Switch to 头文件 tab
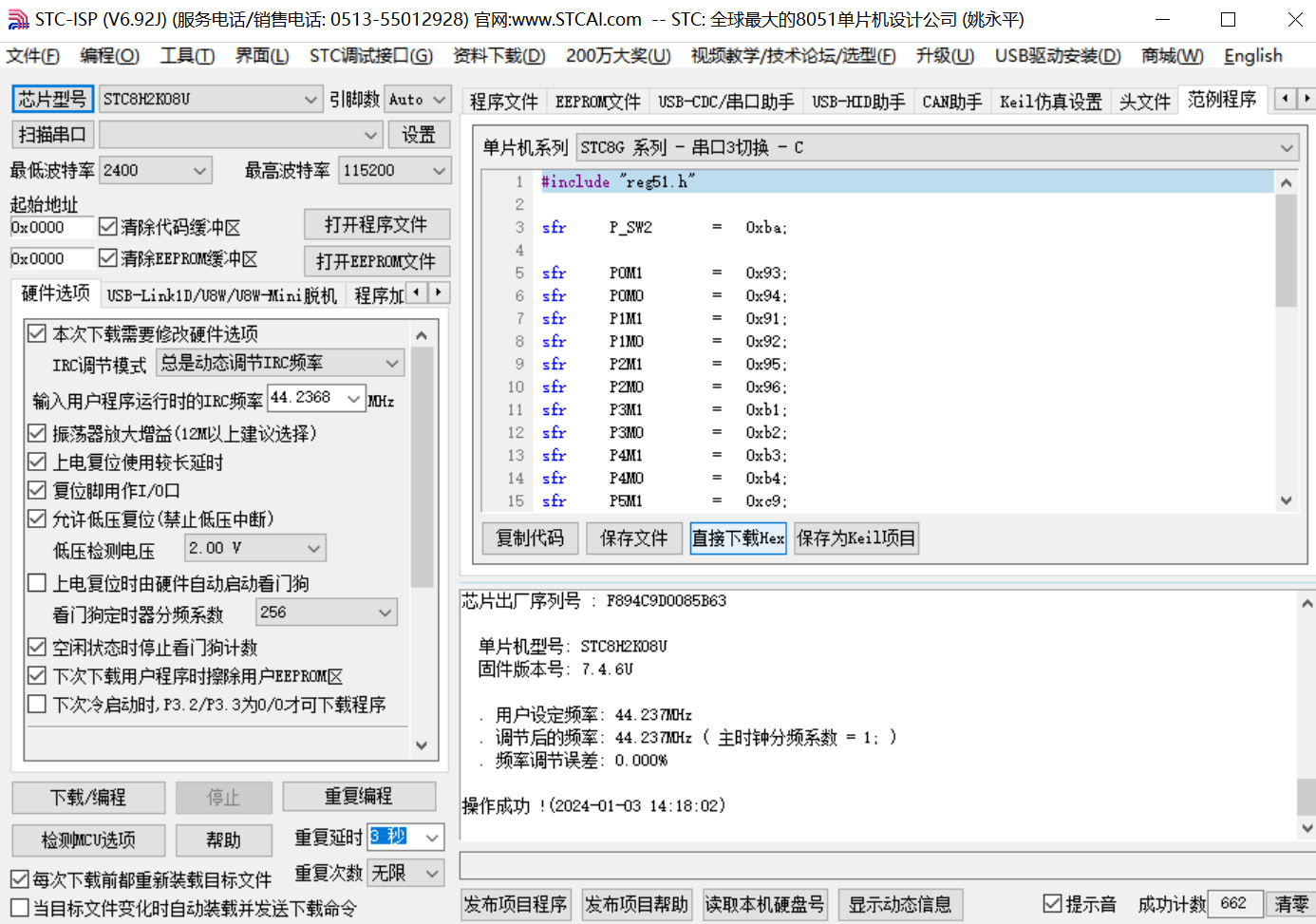Viewport: 1316px width, 924px height. tap(1145, 102)
